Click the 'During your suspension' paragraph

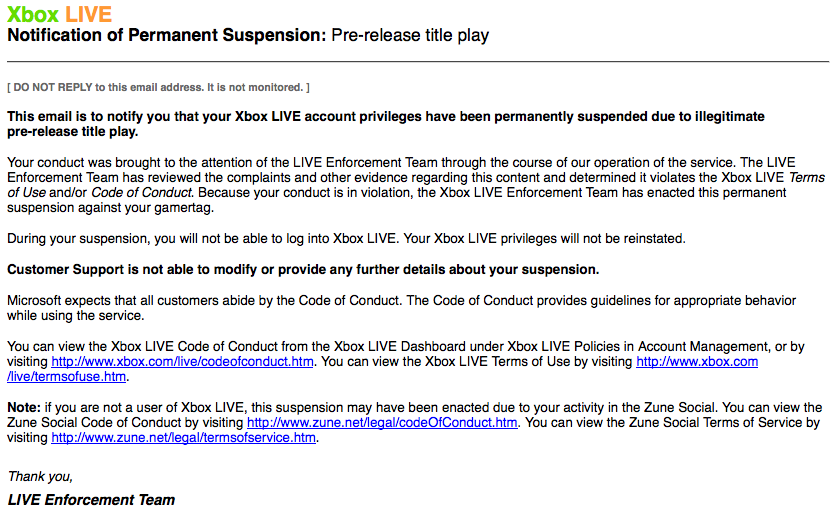pyautogui.click(x=346, y=239)
